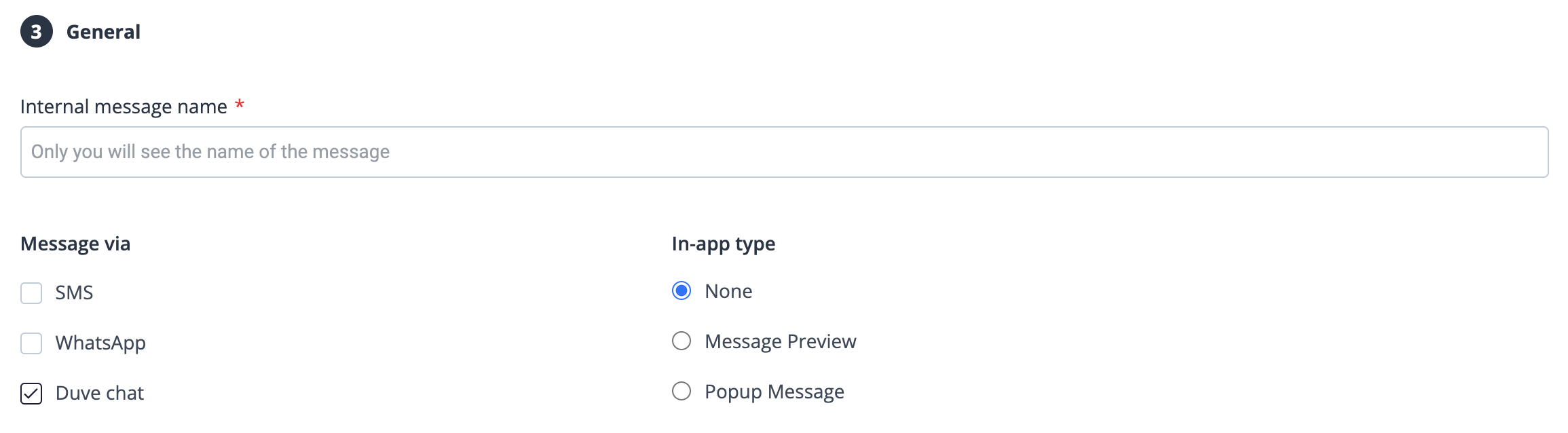This screenshot has width=1568, height=433.
Task: Click the required asterisk next to the name field
Action: (x=239, y=104)
